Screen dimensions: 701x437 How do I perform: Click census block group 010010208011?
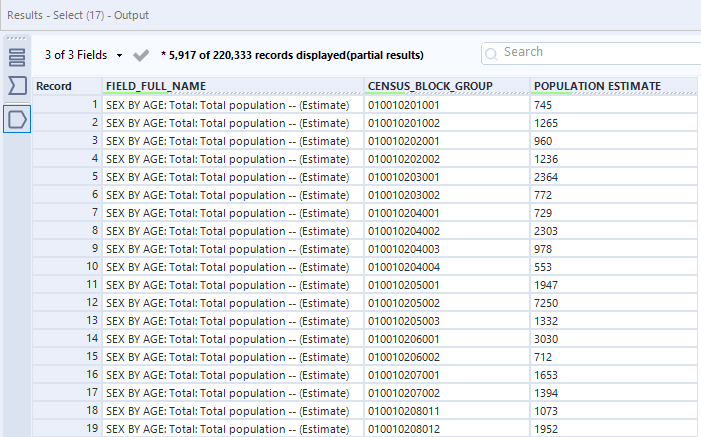(x=404, y=411)
